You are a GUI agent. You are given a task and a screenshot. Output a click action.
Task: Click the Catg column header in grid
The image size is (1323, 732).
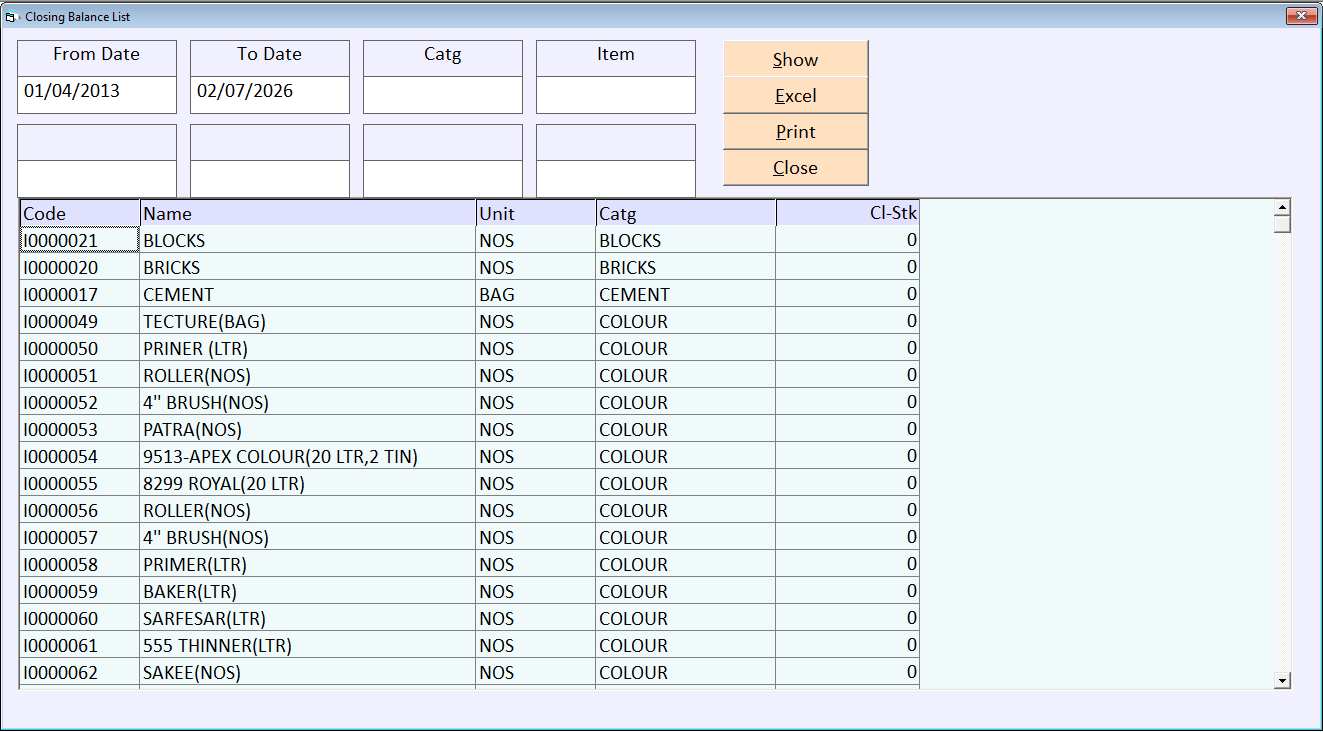686,213
